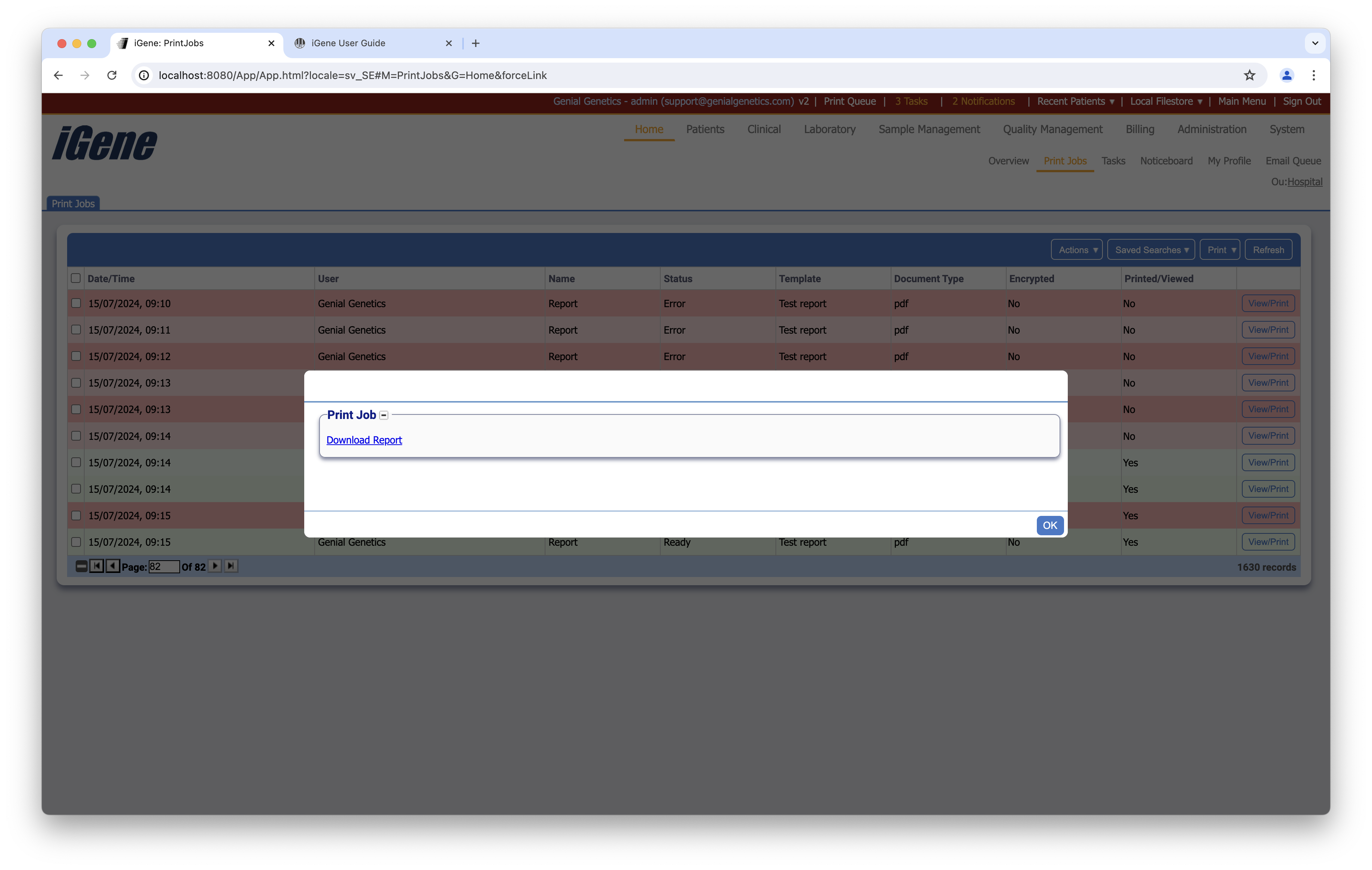Open the Print dropdown in table toolbar
1372x870 pixels.
pos(1220,250)
